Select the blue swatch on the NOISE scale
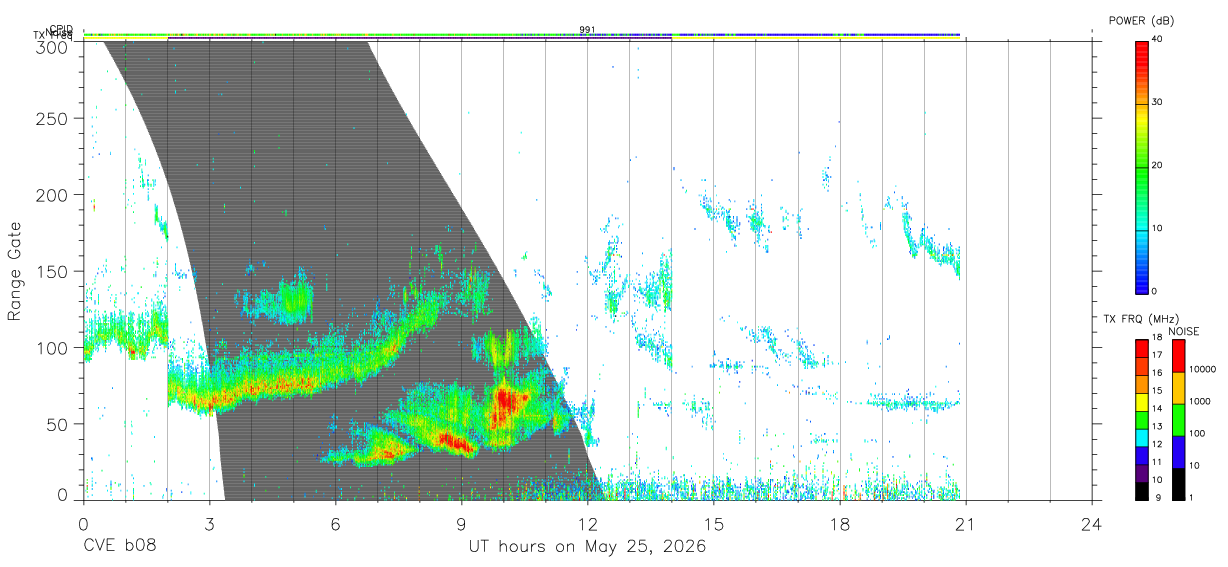This screenshot has width=1228, height=567. click(x=1178, y=452)
